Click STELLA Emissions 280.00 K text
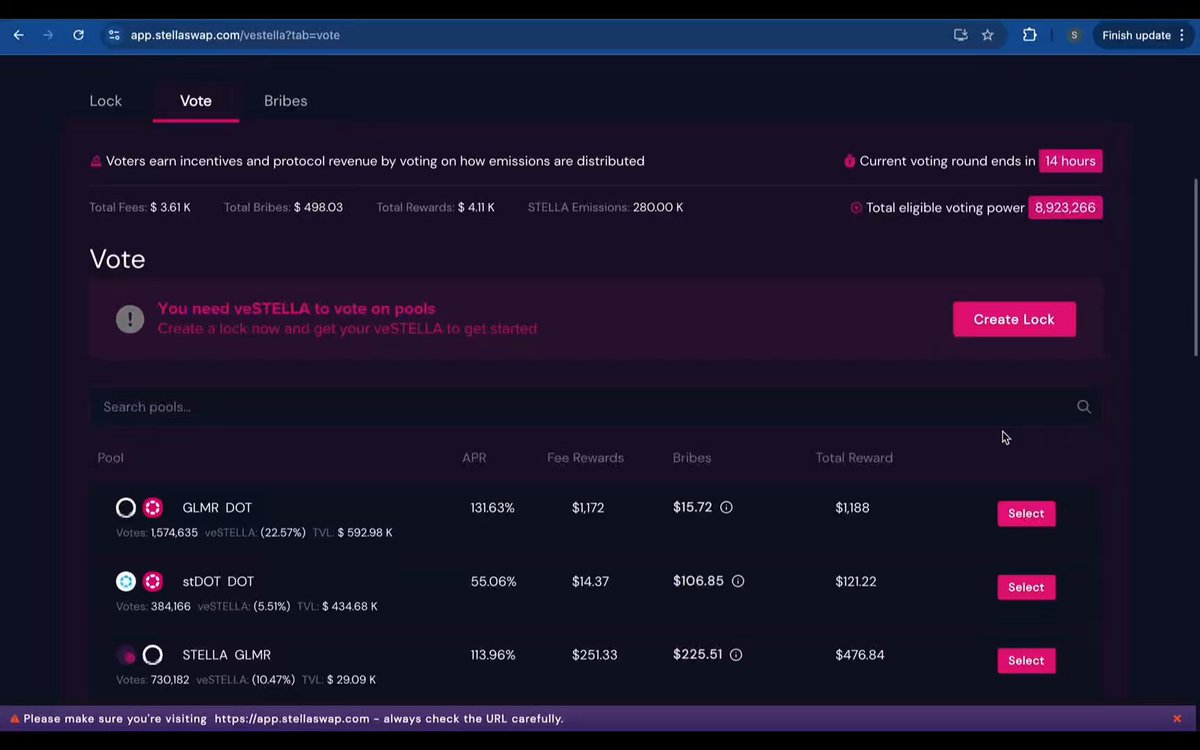The height and width of the screenshot is (750, 1200). pyautogui.click(x=606, y=208)
